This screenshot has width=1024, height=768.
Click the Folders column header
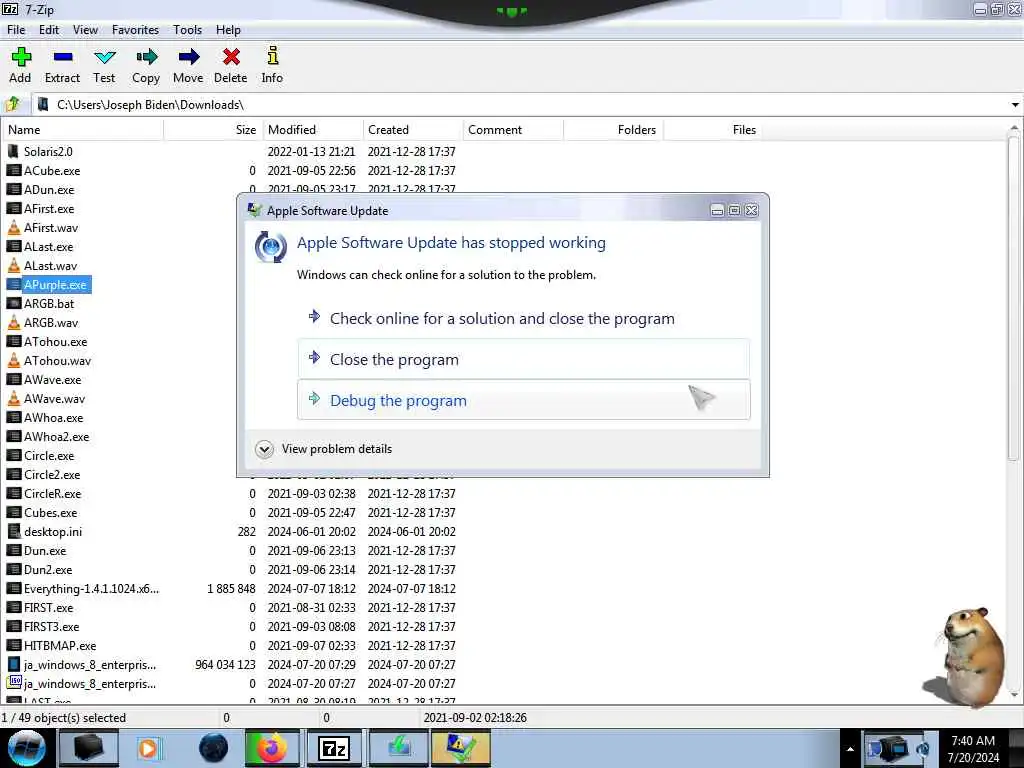pyautogui.click(x=613, y=130)
